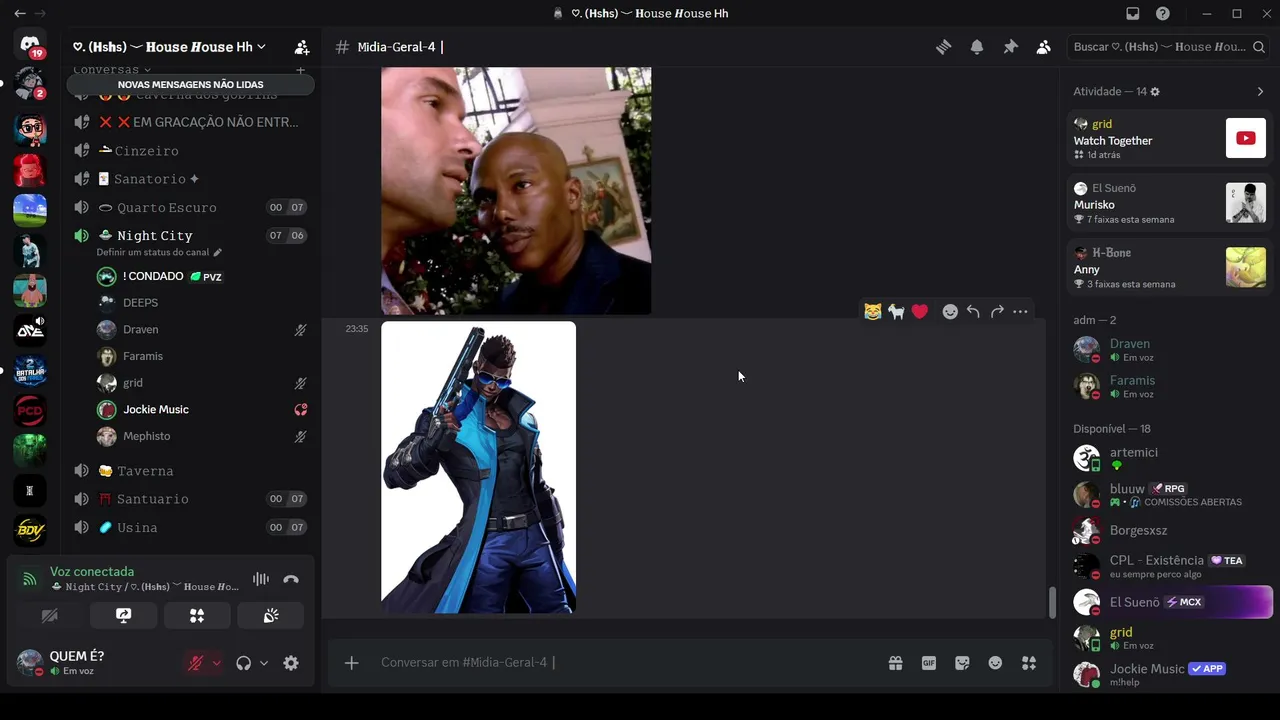
Task: Select the Night City voice channel
Action: (x=190, y=236)
